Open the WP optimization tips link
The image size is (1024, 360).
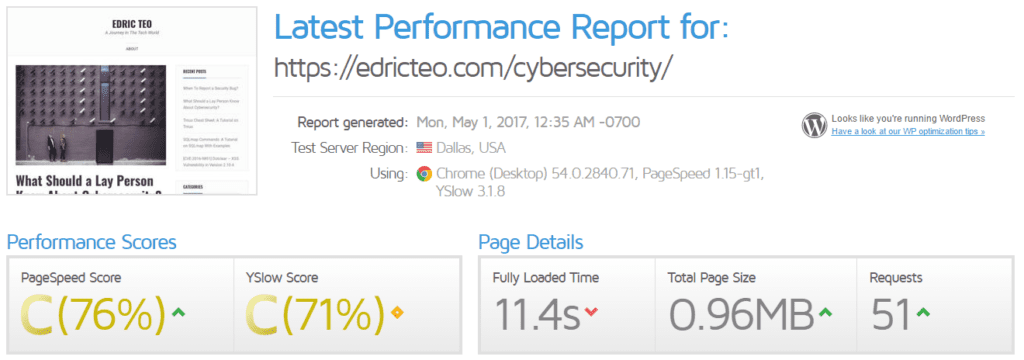(x=908, y=131)
